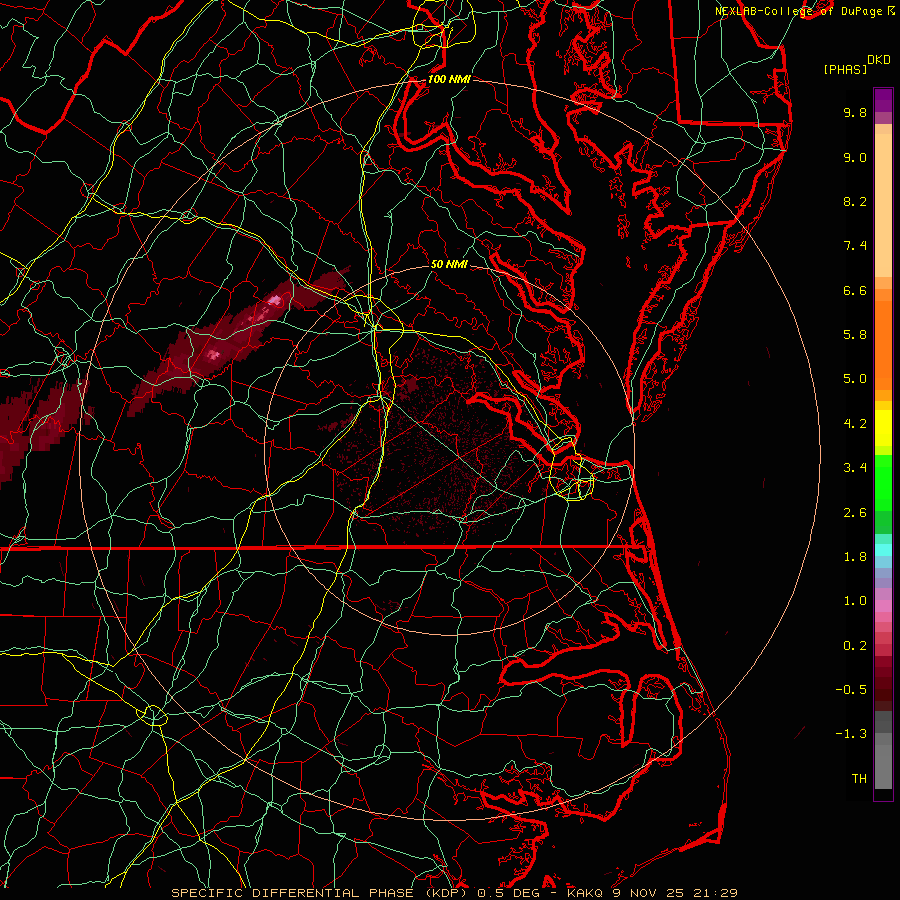Image resolution: width=900 pixels, height=900 pixels.
Task: Click the 7.4 scale value
Action: (855, 246)
